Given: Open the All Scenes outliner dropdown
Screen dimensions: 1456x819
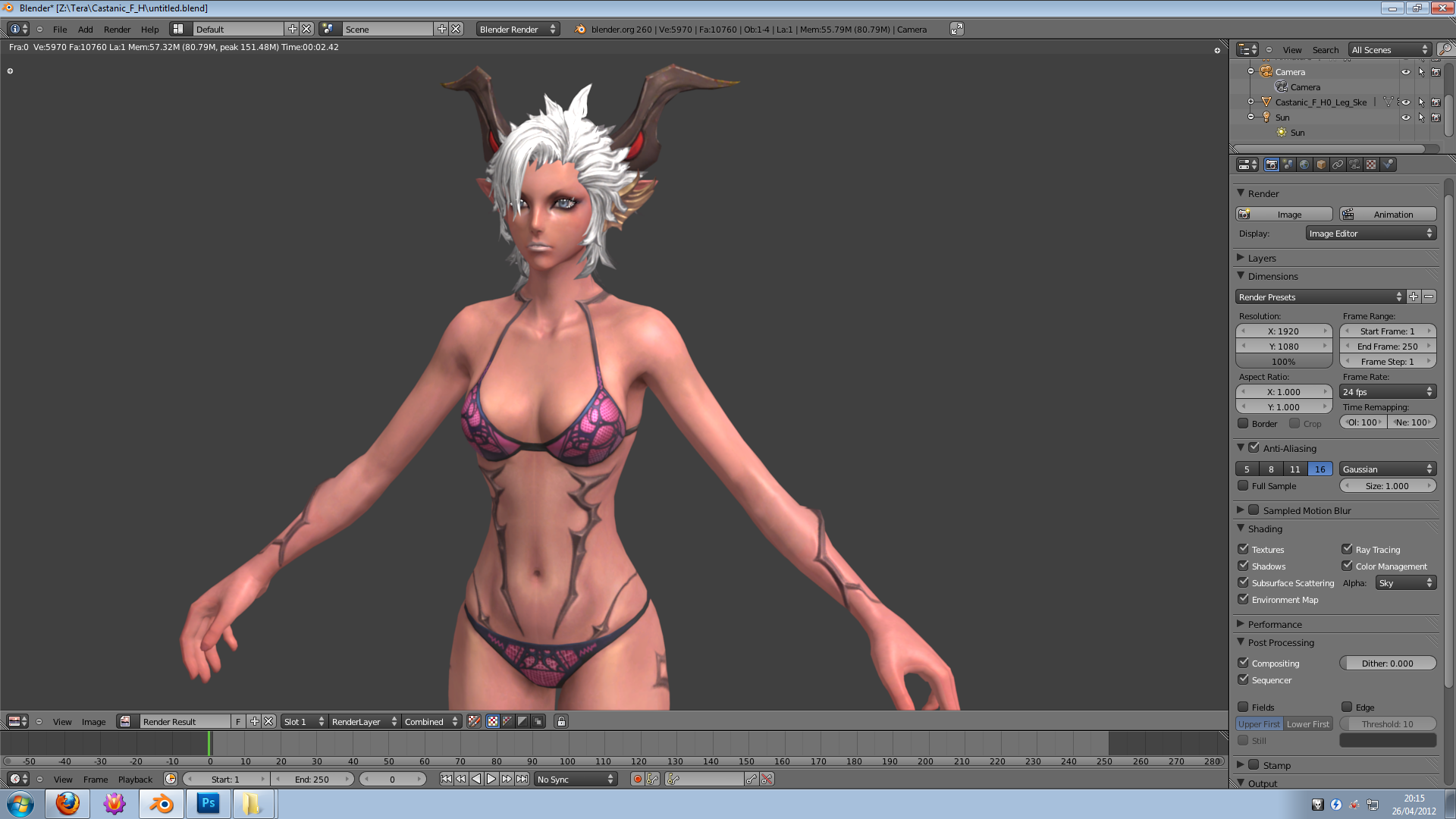Looking at the screenshot, I should pos(1389,49).
